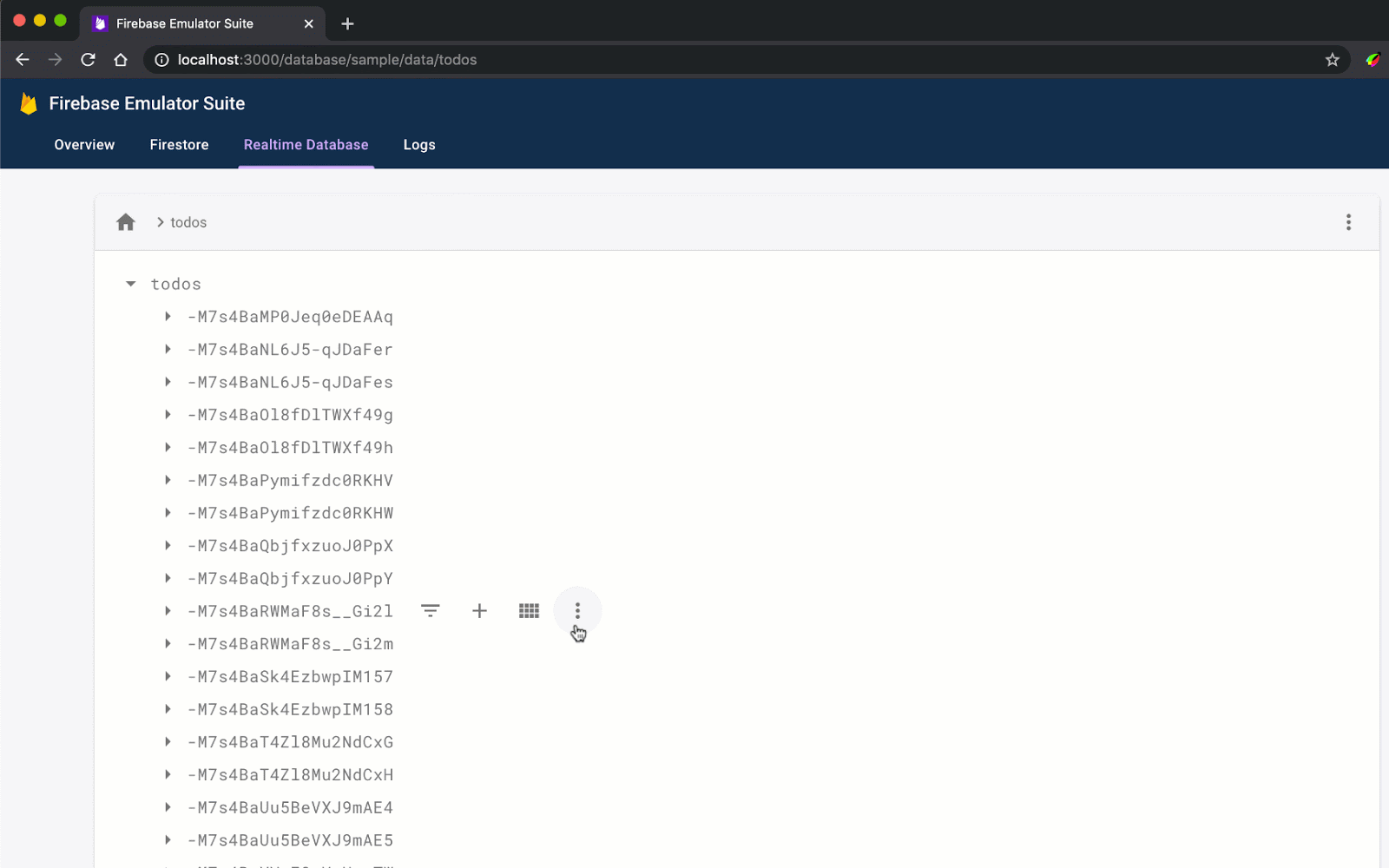Expand node -M7s4BaT4Zl8Mu2NdCxH

tap(168, 774)
